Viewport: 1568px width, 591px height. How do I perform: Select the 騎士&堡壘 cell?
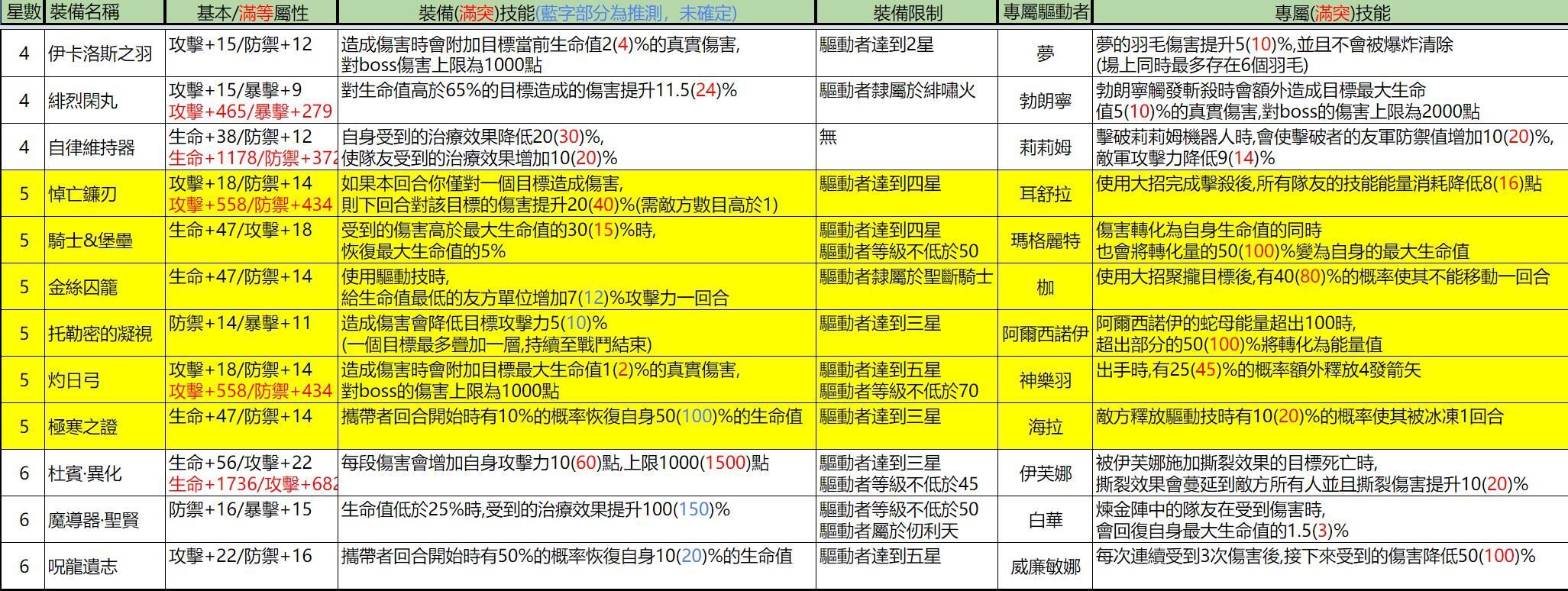coord(105,240)
